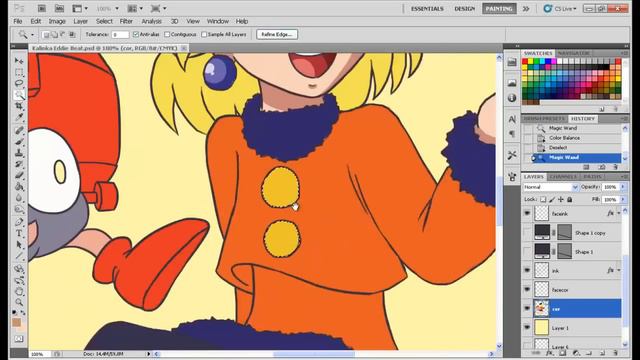The height and width of the screenshot is (360, 640).
Task: Select the Zoom tool in toolbox
Action: (19, 302)
